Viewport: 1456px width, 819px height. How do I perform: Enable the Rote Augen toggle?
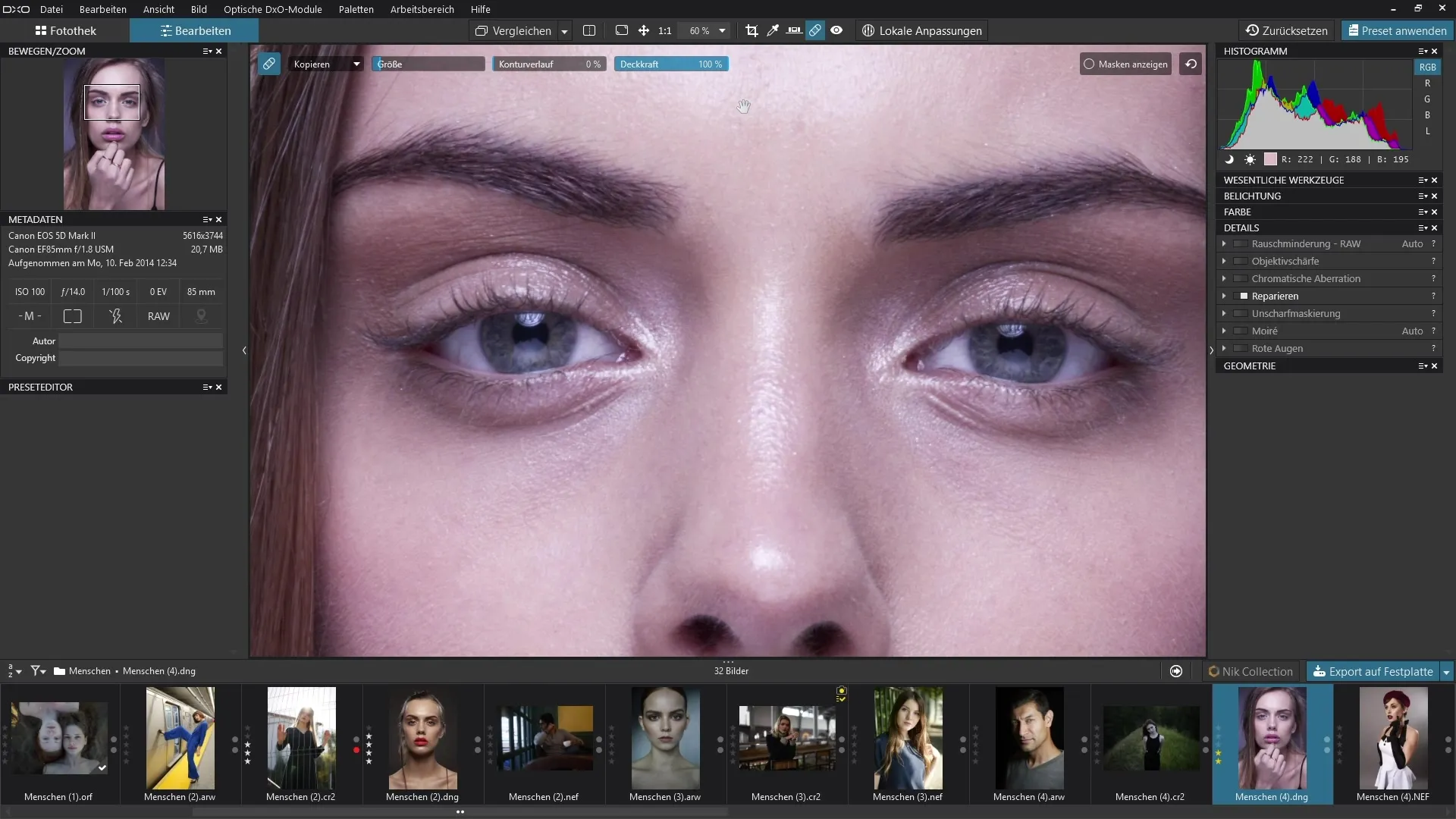pos(1241,349)
